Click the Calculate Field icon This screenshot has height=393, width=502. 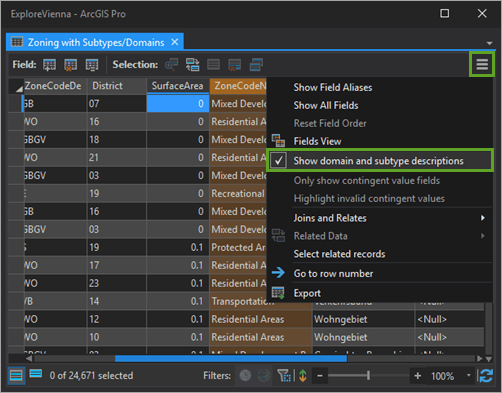coord(92,65)
